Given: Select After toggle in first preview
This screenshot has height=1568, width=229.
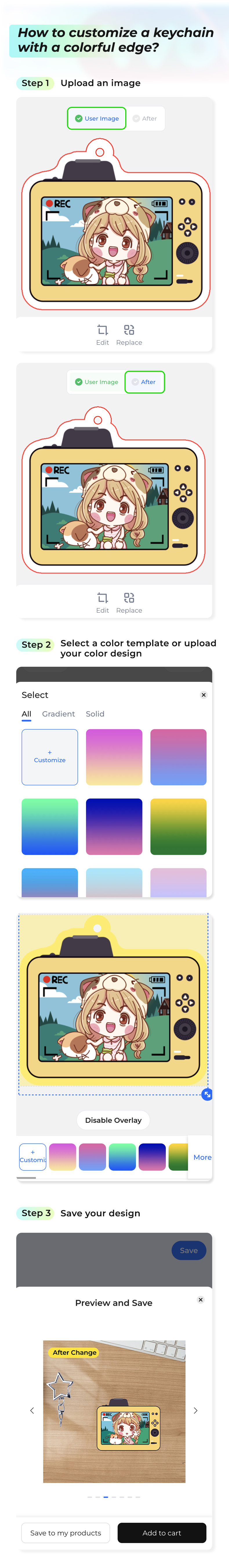Looking at the screenshot, I should (x=145, y=118).
